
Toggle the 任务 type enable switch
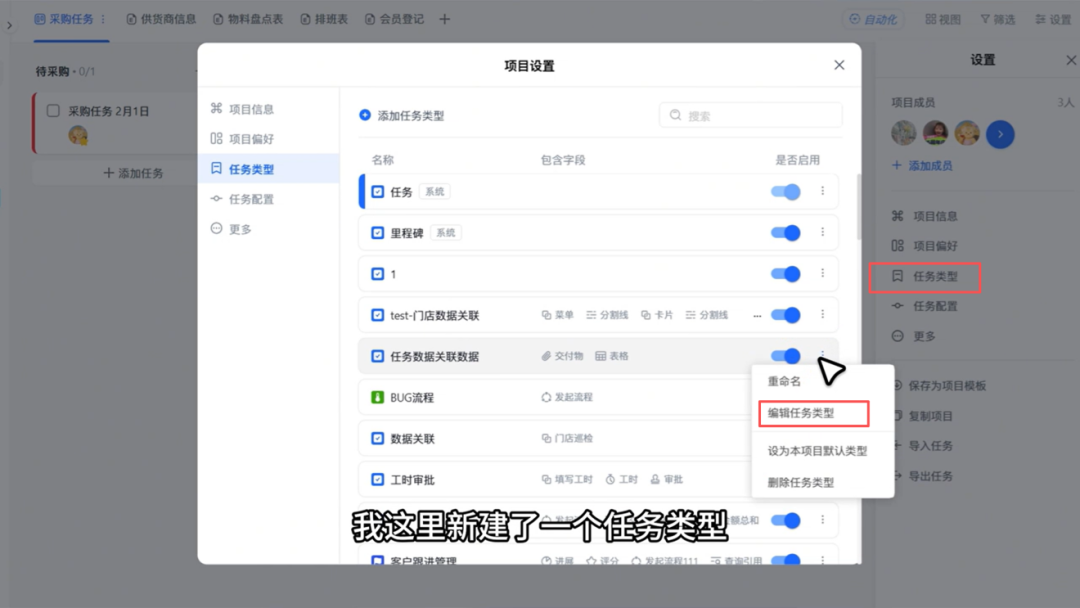pos(785,191)
